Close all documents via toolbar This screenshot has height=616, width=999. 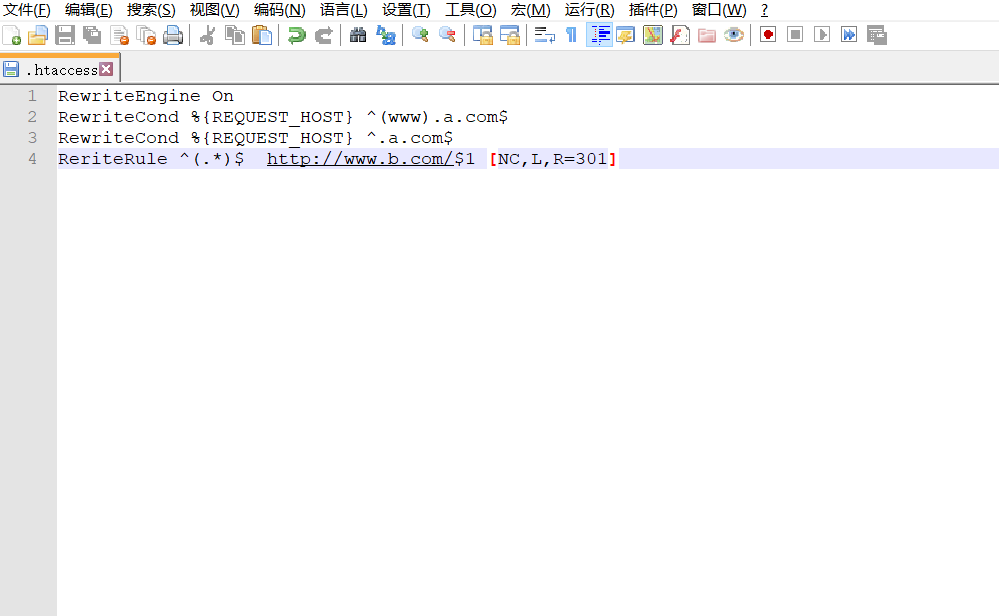[x=146, y=35]
